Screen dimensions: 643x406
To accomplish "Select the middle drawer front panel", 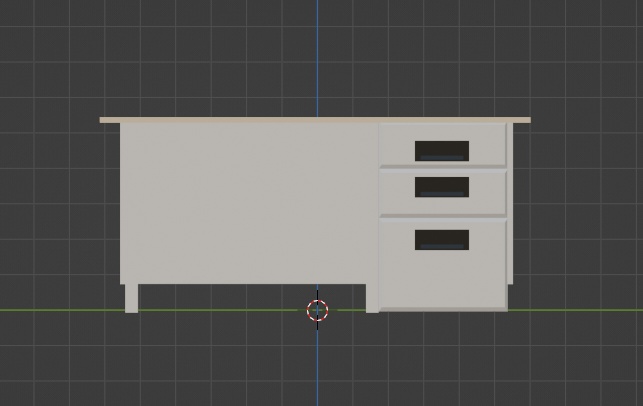I will (x=442, y=192).
